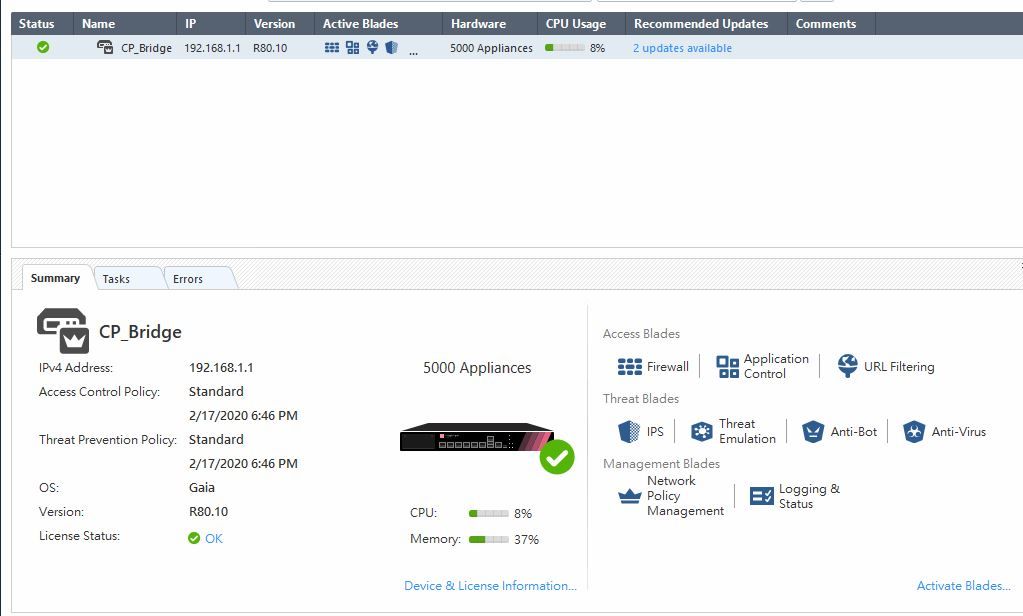The height and width of the screenshot is (616, 1023).
Task: Click the 5000 Appliances device image
Action: [476, 438]
